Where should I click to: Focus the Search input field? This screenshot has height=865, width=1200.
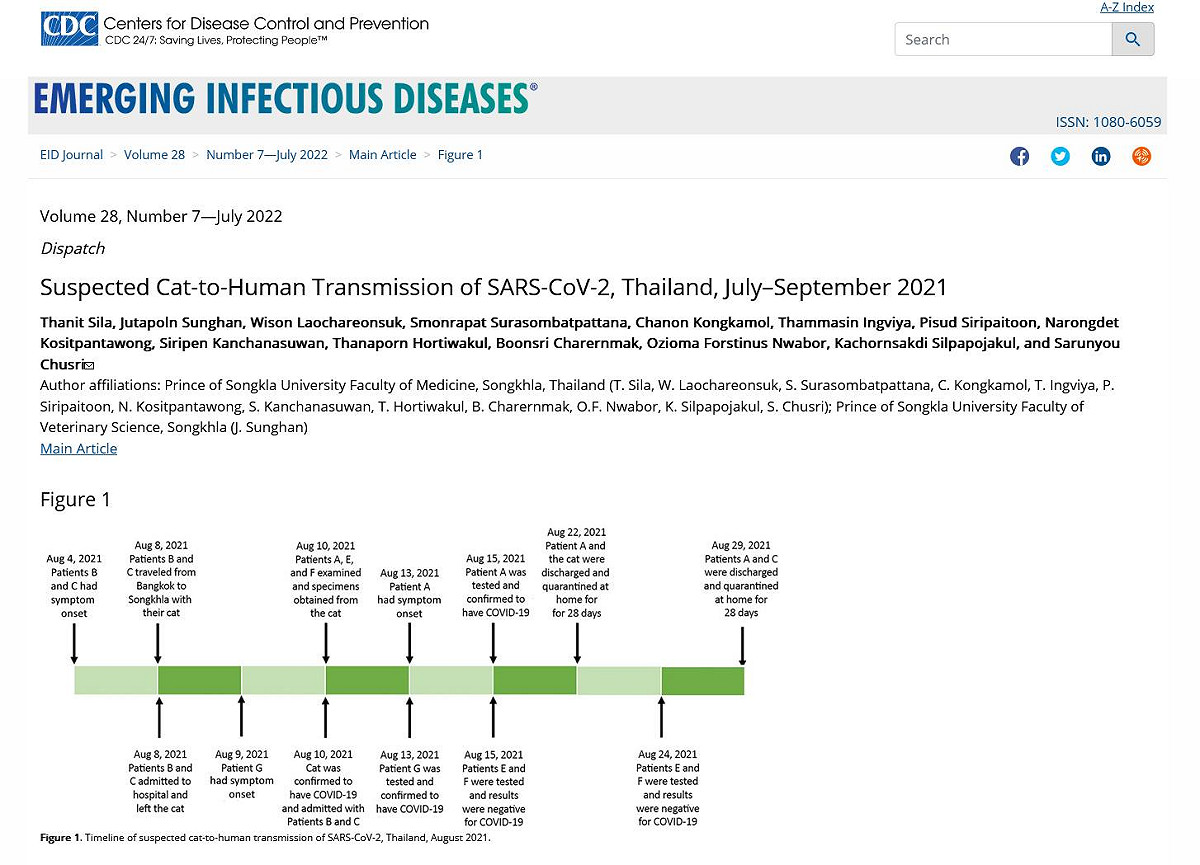(1003, 39)
